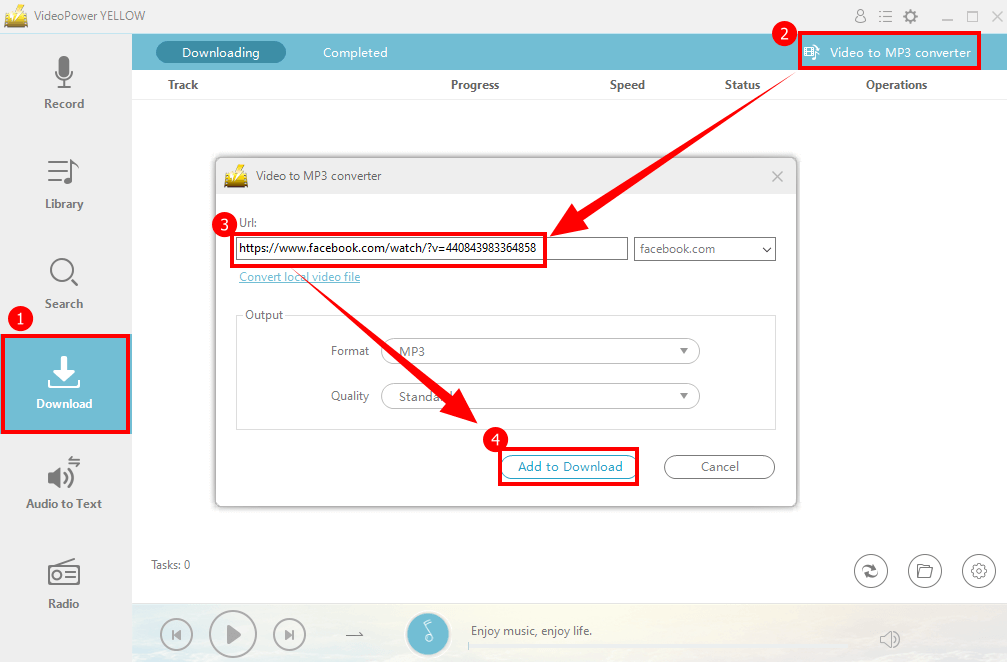
Task: Go to the Download section
Action: tap(65, 383)
